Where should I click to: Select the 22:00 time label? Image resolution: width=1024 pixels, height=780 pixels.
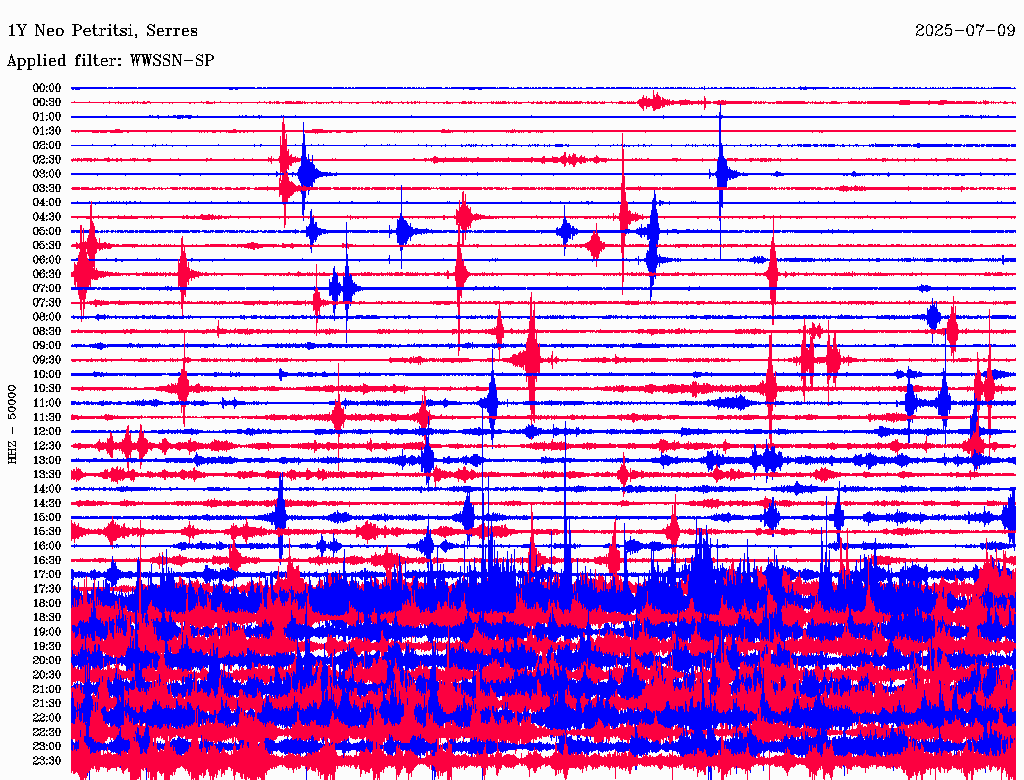click(x=47, y=718)
